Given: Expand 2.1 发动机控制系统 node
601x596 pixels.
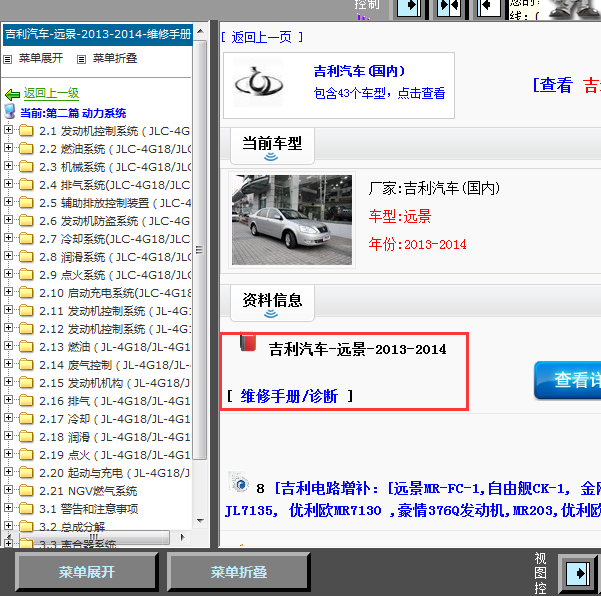Looking at the screenshot, I should click(8, 130).
